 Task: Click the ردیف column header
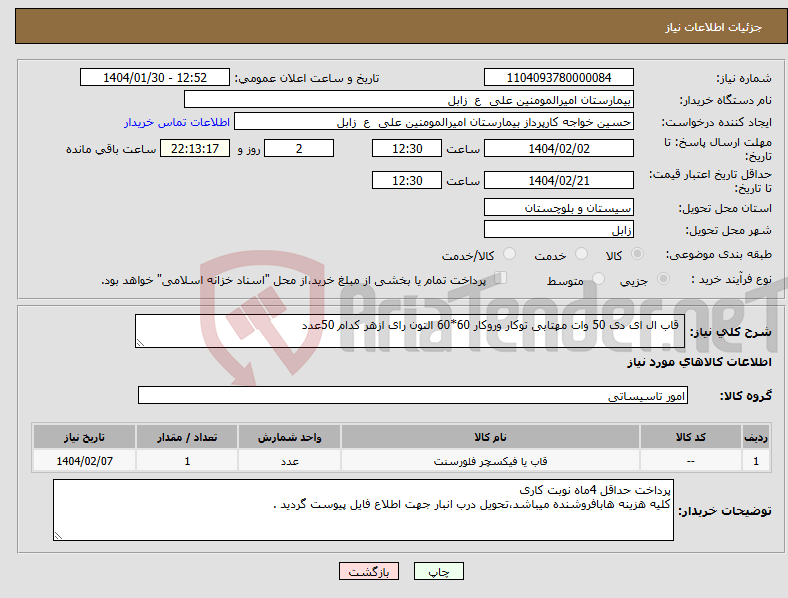(755, 437)
